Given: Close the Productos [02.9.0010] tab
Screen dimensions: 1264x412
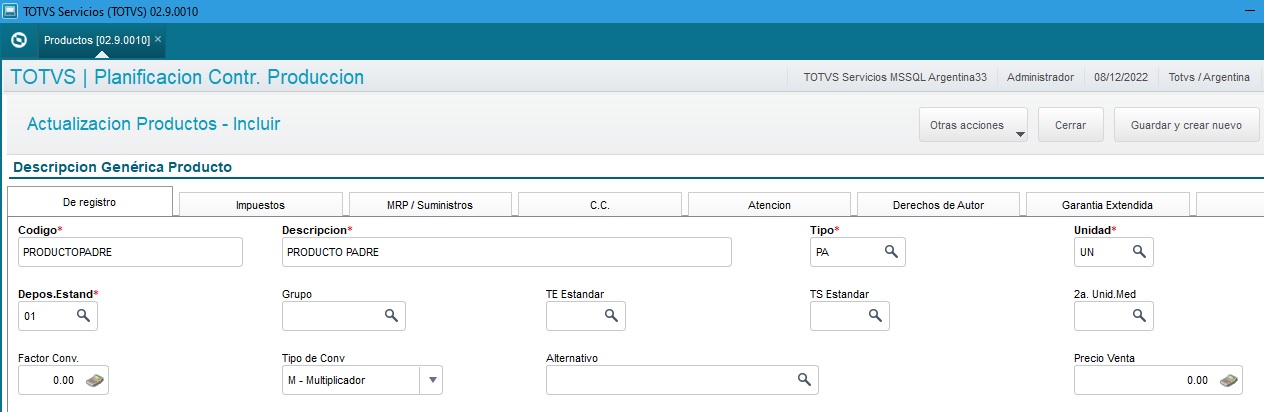Looking at the screenshot, I should [x=158, y=39].
